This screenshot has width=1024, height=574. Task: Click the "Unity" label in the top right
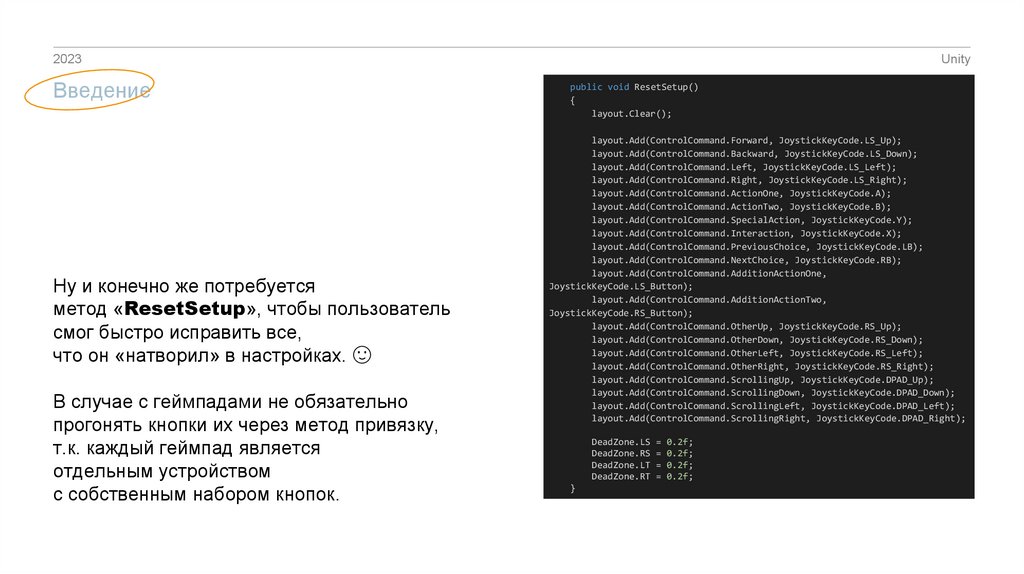(955, 59)
